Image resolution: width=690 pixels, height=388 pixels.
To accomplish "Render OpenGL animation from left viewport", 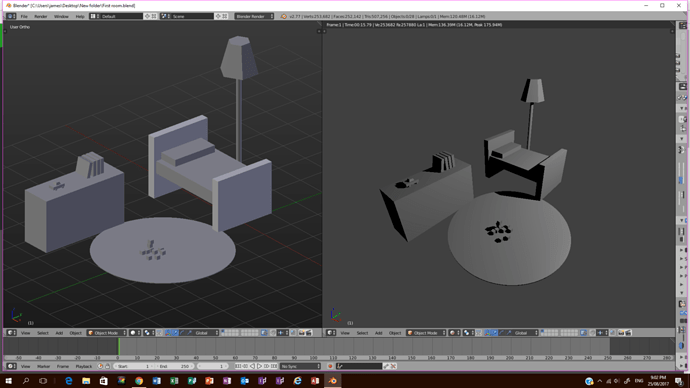I will click(309, 333).
